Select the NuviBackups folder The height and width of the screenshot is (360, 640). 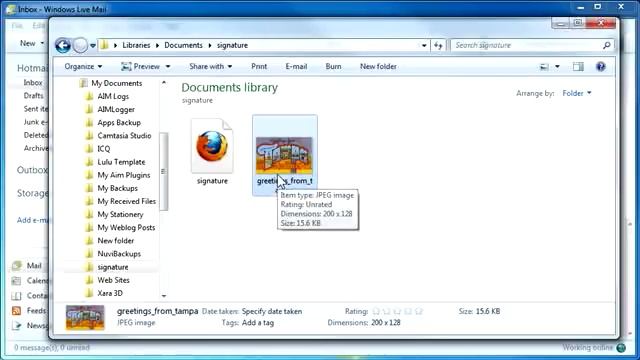pos(119,254)
